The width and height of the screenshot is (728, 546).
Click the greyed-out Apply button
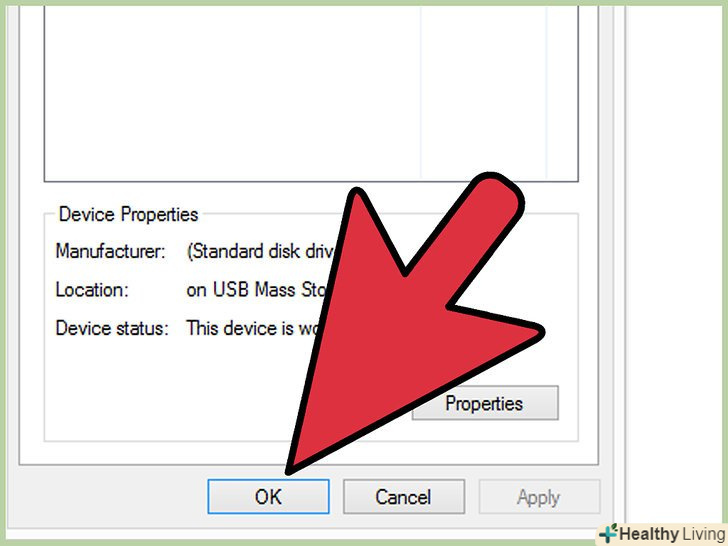pos(539,496)
